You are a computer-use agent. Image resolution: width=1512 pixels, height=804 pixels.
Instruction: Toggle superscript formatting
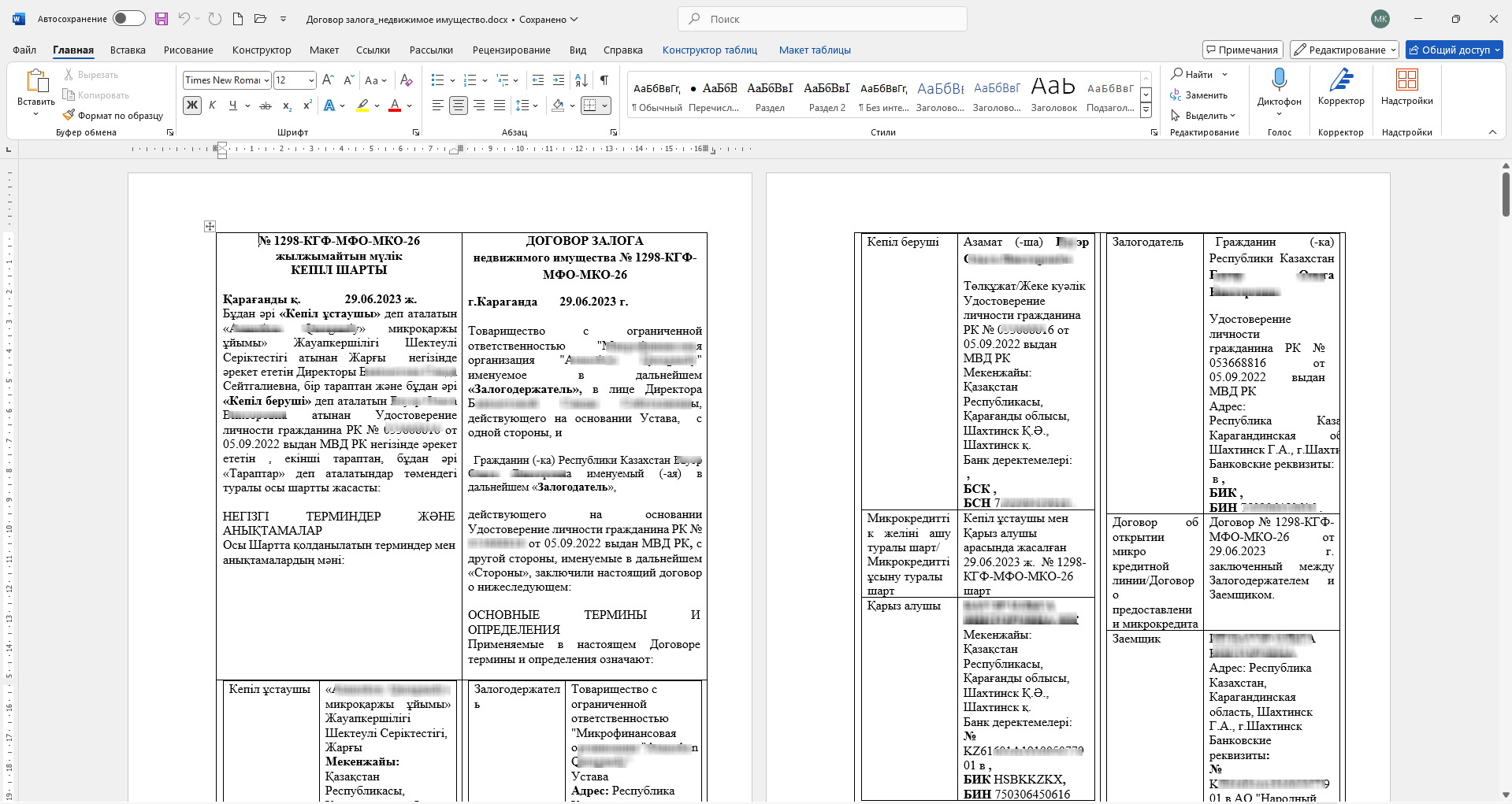coord(307,106)
